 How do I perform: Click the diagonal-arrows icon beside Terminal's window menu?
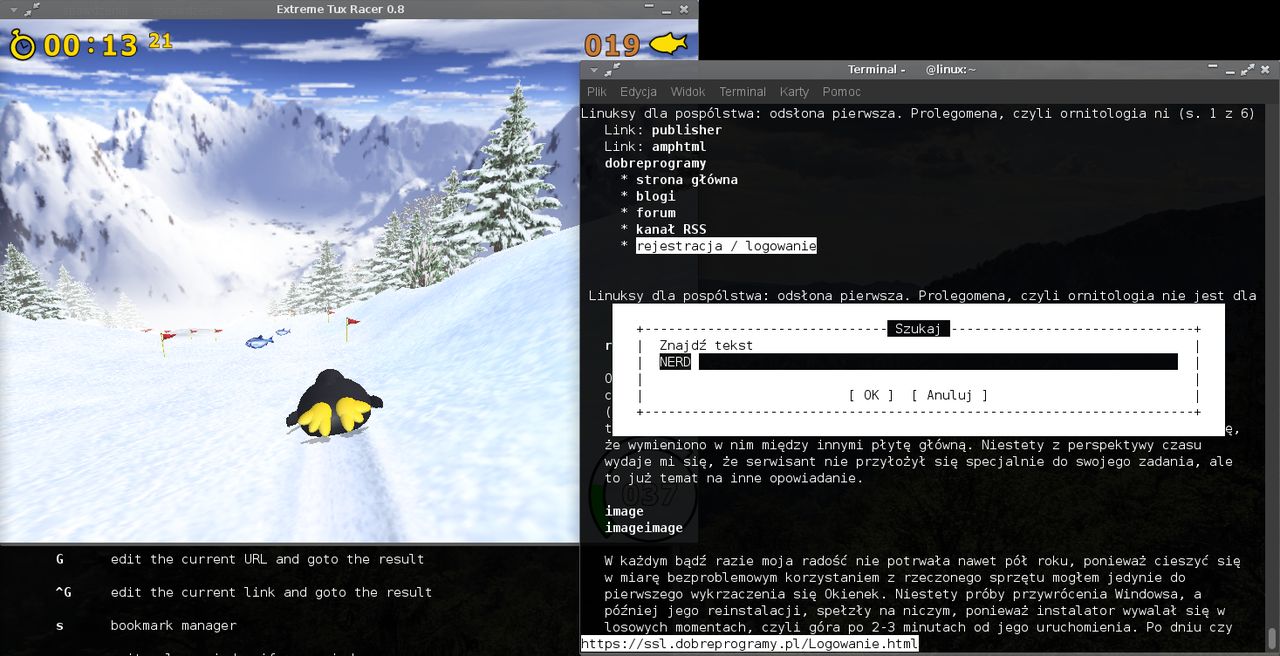[x=613, y=69]
